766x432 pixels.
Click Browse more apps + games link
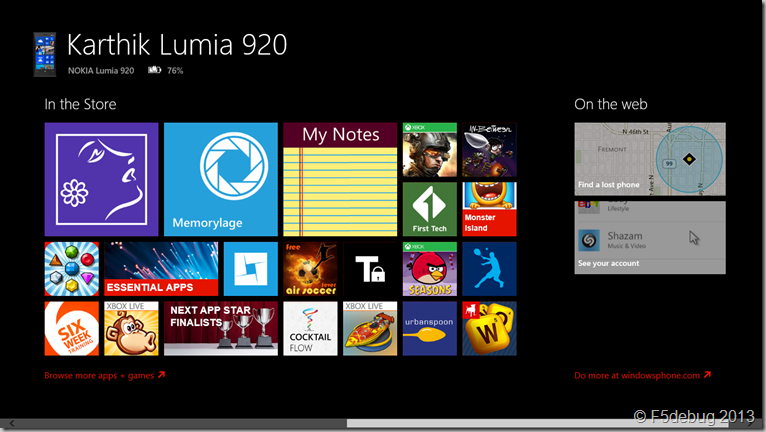[104, 376]
